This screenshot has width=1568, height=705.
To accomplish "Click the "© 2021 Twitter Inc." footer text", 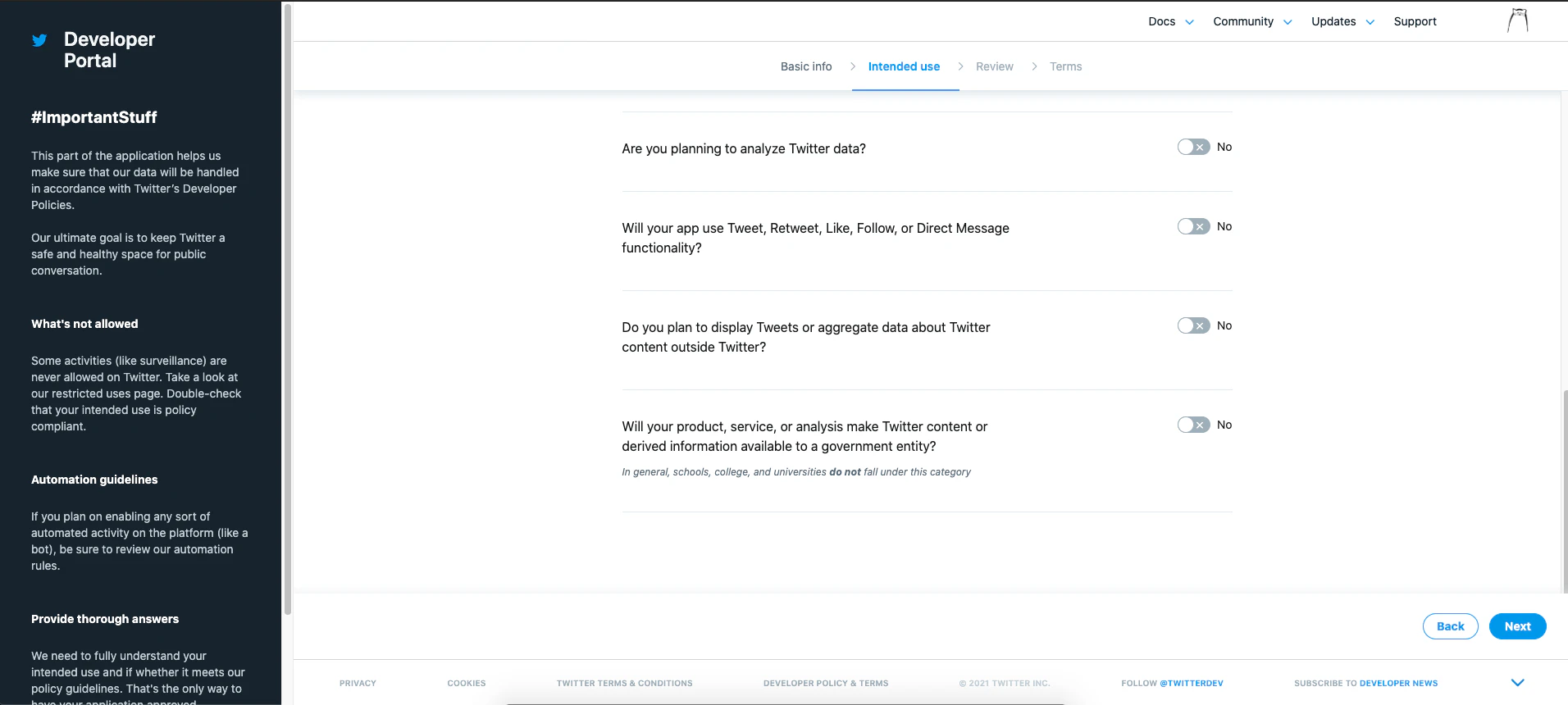I will pyautogui.click(x=1005, y=683).
